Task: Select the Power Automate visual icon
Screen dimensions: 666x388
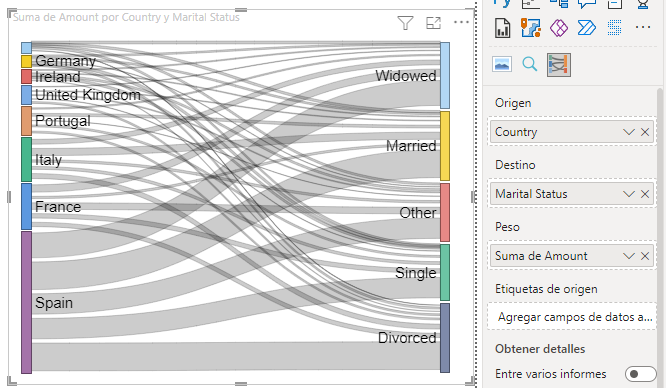Action: (587, 28)
